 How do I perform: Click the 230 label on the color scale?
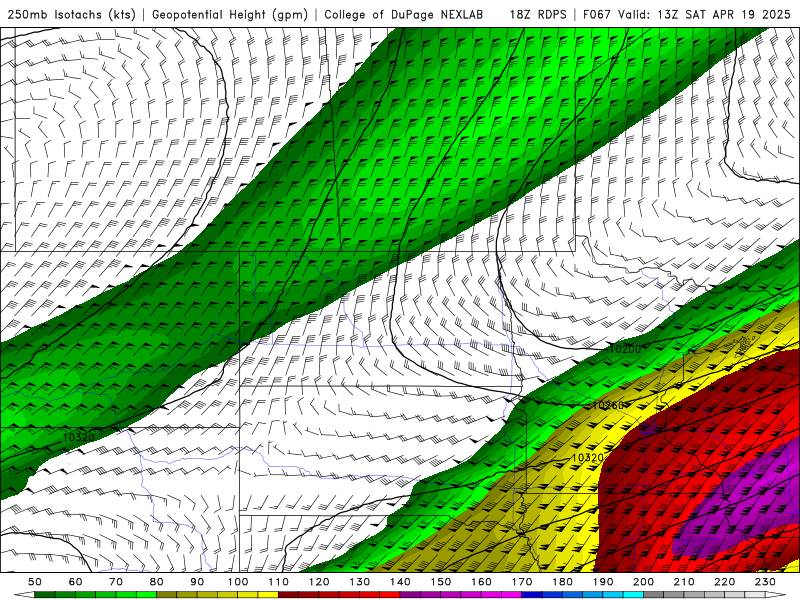click(x=765, y=582)
